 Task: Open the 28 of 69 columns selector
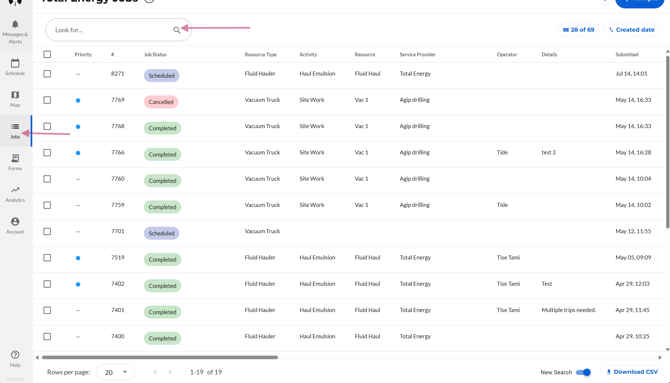[579, 30]
